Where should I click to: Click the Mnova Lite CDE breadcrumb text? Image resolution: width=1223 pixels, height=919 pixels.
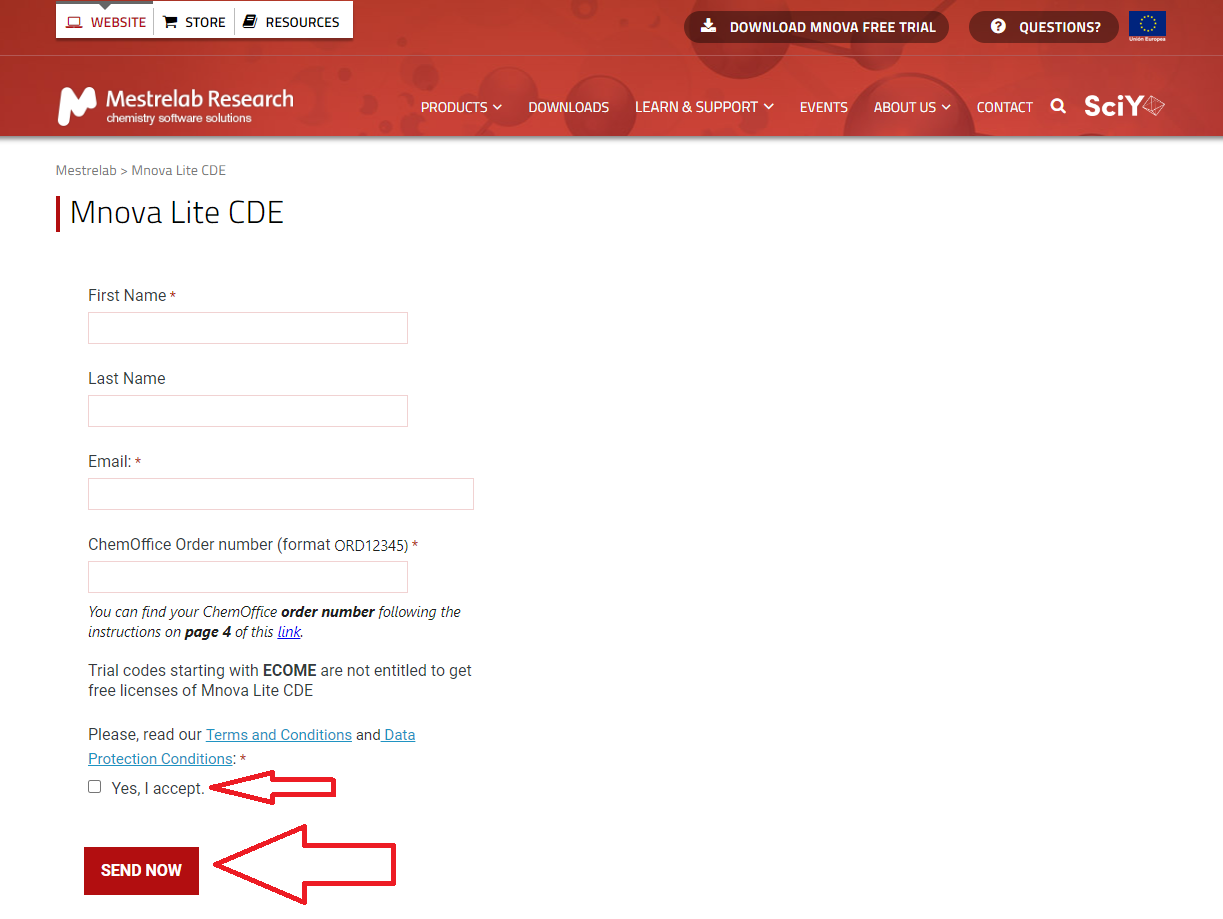(x=179, y=170)
